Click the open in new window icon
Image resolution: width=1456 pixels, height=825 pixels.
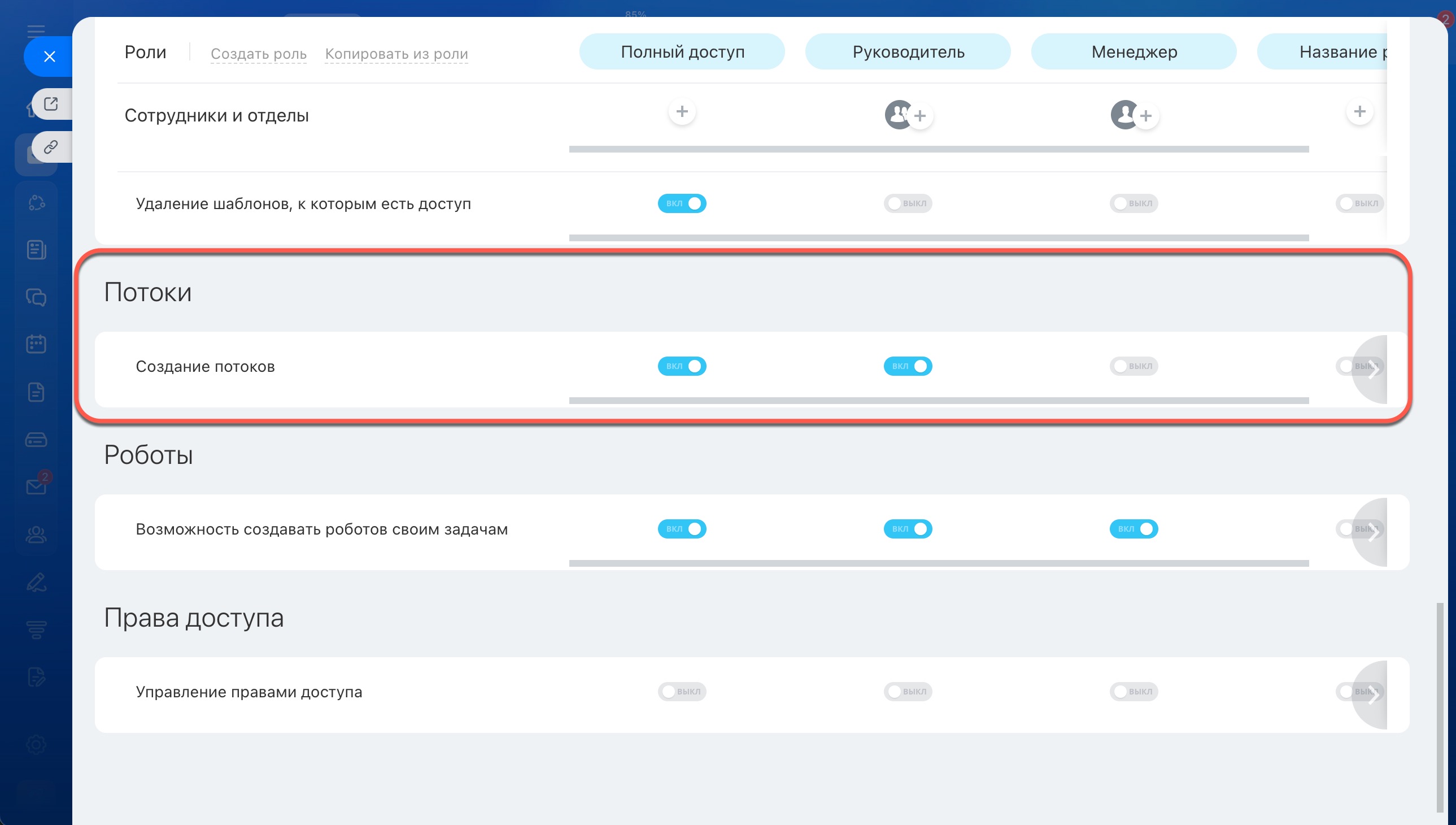coord(51,104)
